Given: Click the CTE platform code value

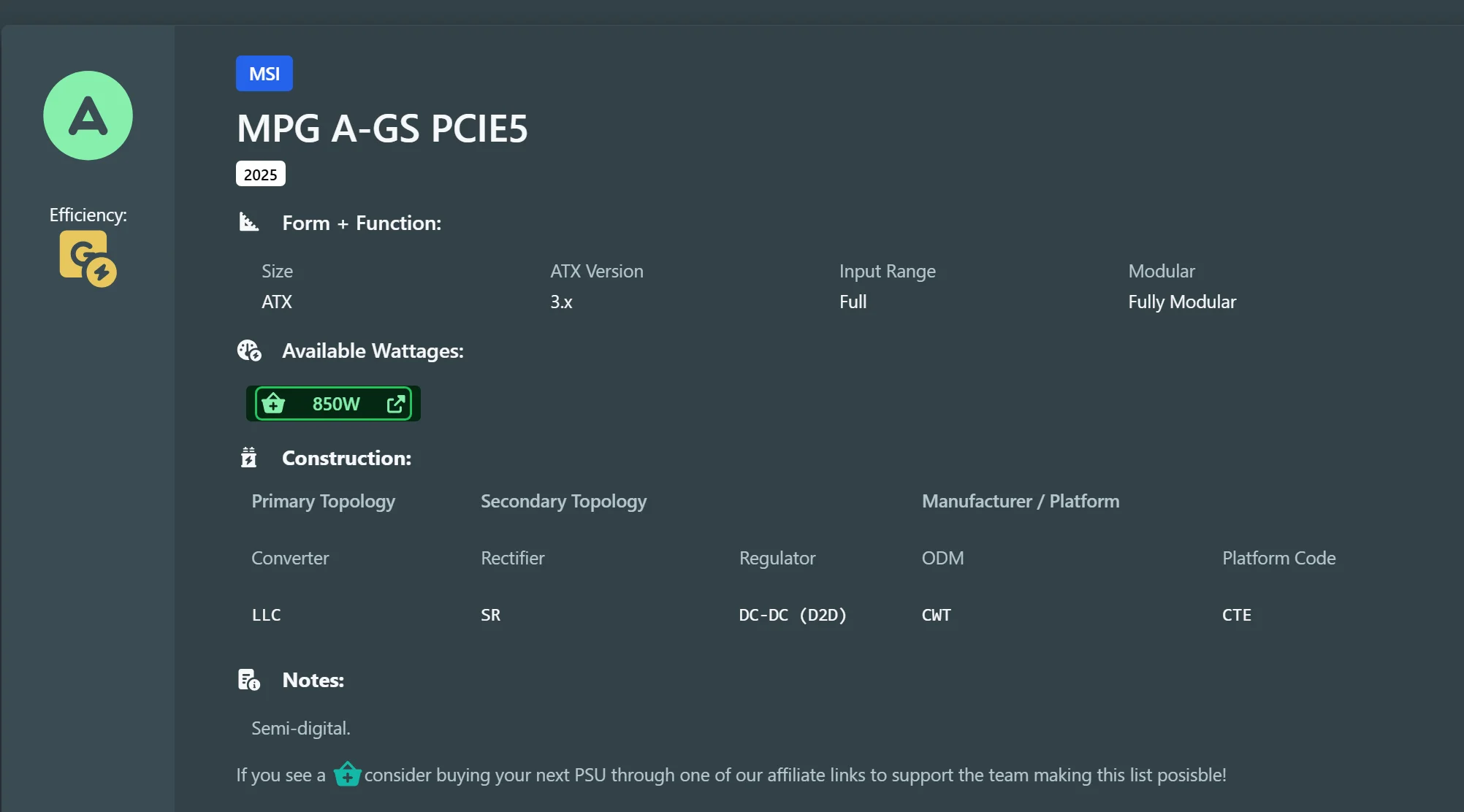Looking at the screenshot, I should (1236, 615).
